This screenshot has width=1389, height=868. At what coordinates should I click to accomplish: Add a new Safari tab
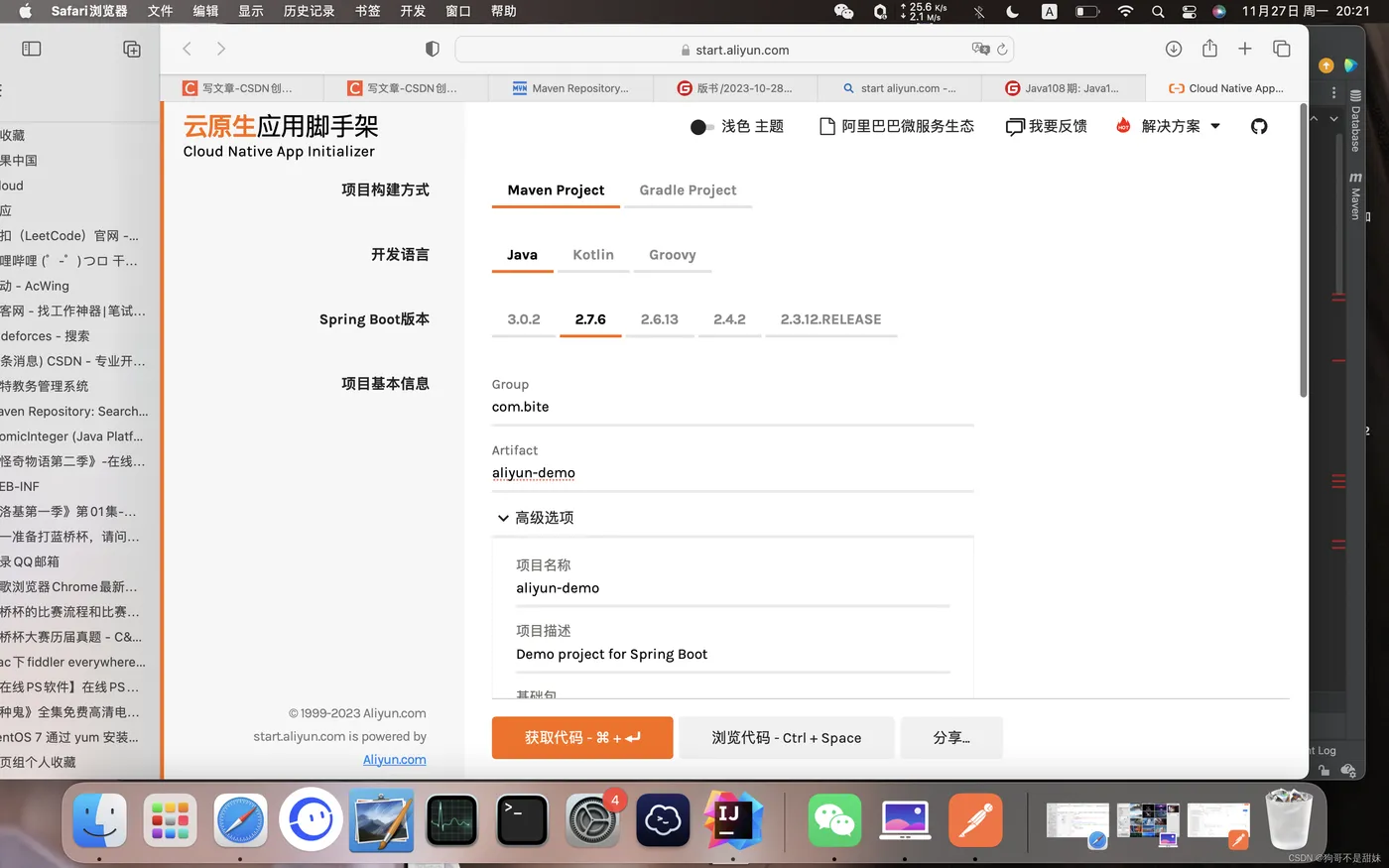pyautogui.click(x=1245, y=49)
